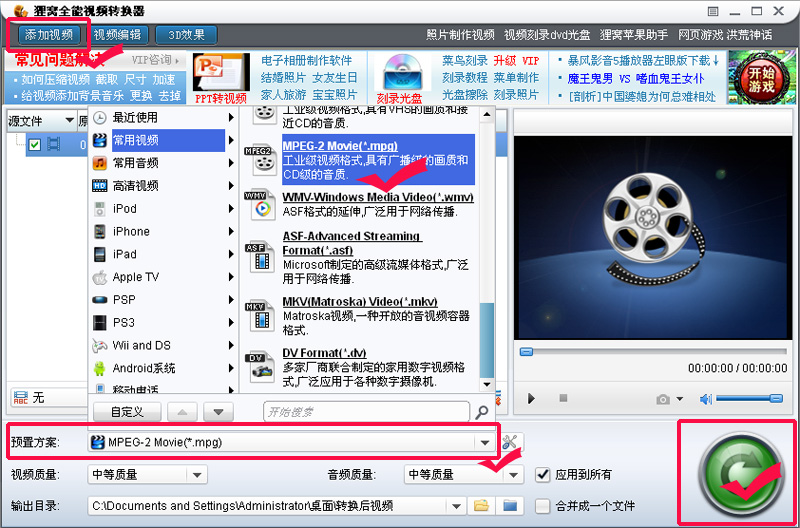
Task: Uncheck the source file row checkbox
Action: (35, 145)
